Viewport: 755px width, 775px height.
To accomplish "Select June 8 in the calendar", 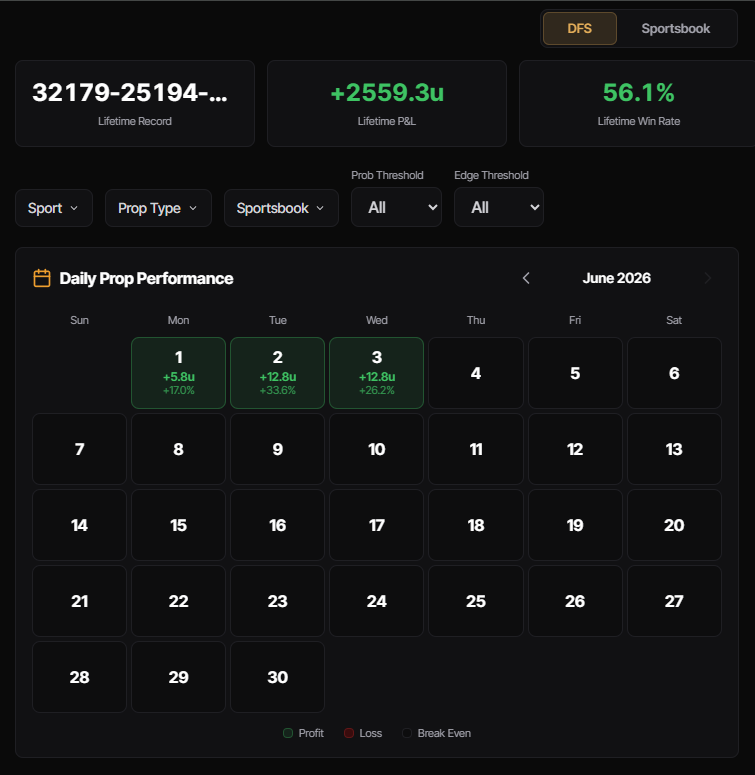I will click(x=178, y=449).
